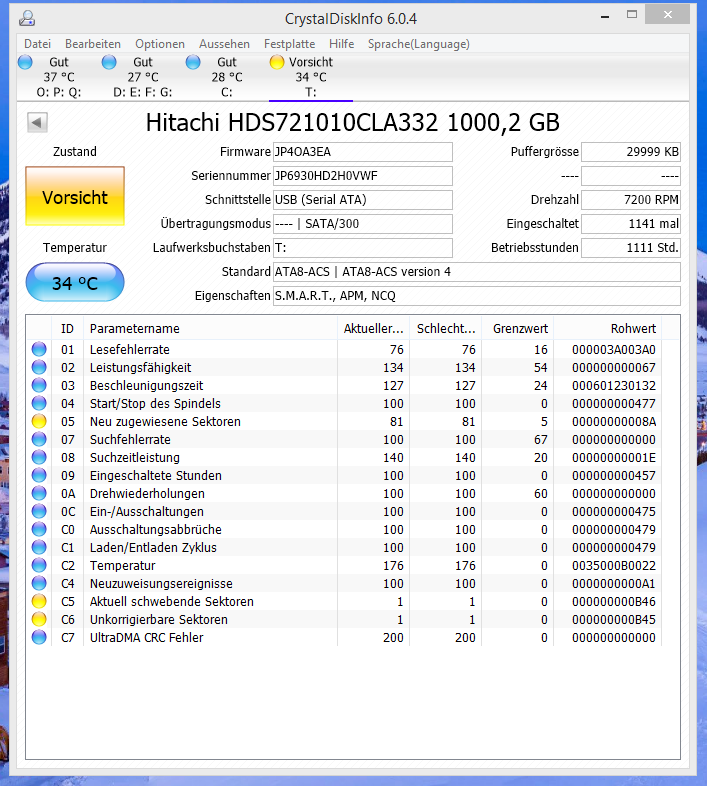Viewport: 707px width, 786px height.
Task: Click the Standard ATA8-ACS field
Action: 477,272
